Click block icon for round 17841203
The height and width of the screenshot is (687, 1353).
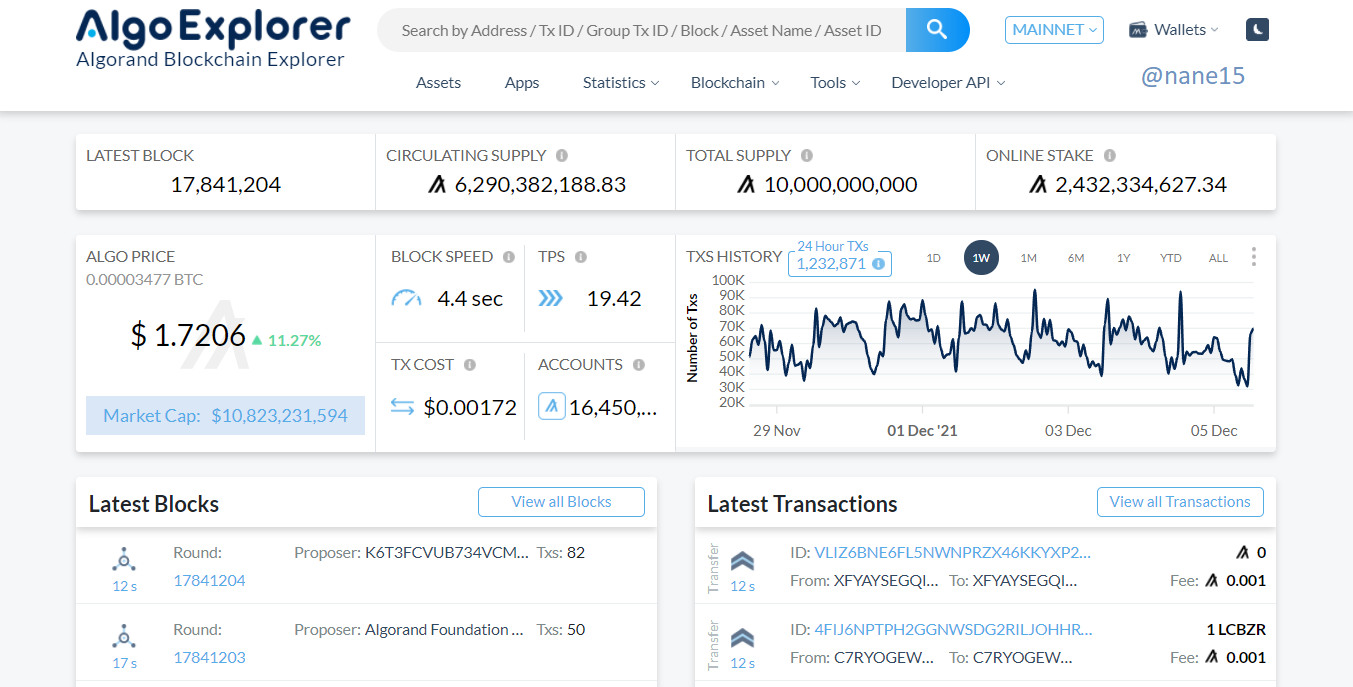coord(124,636)
